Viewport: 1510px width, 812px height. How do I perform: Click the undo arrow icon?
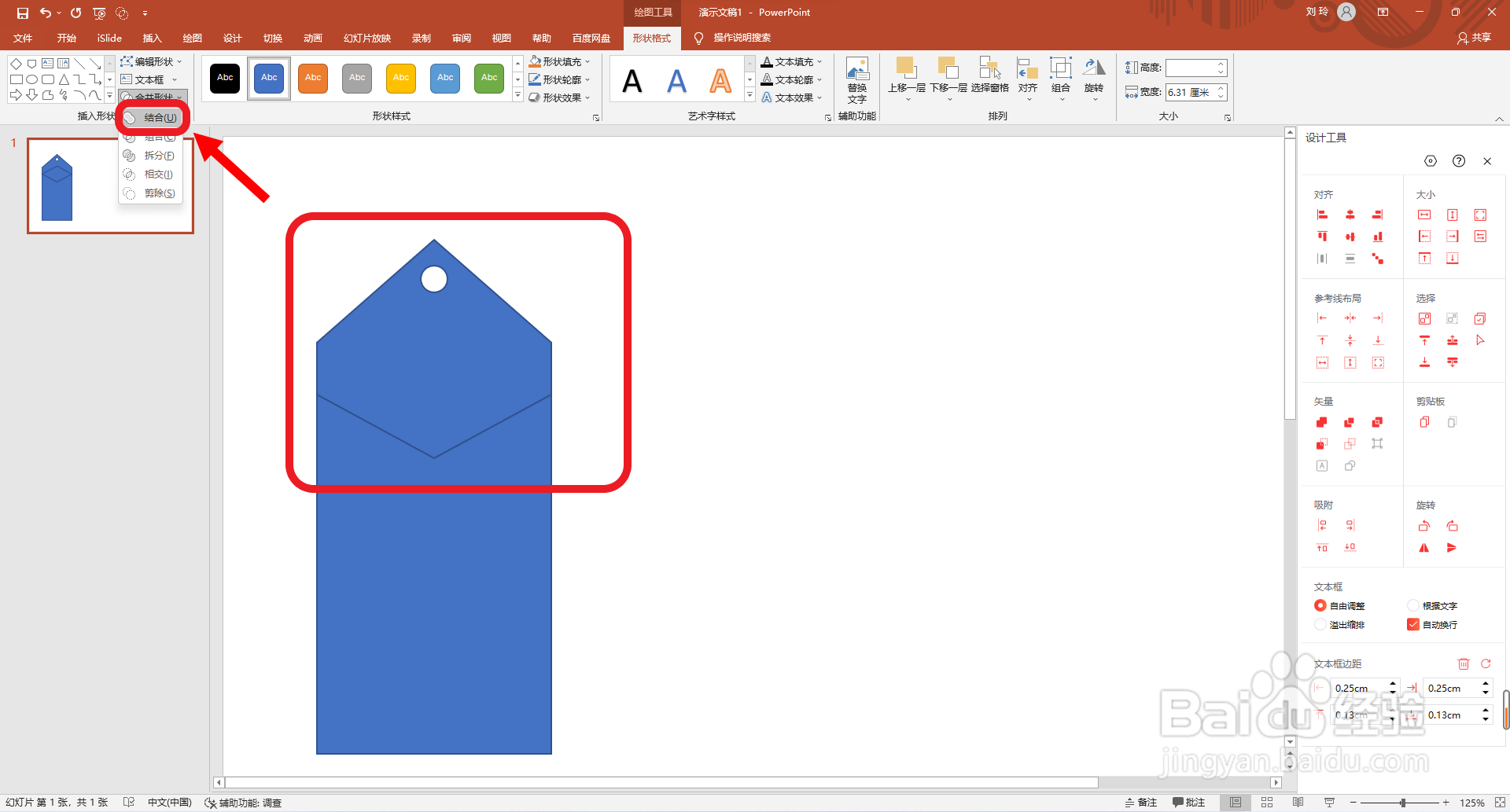click(46, 13)
